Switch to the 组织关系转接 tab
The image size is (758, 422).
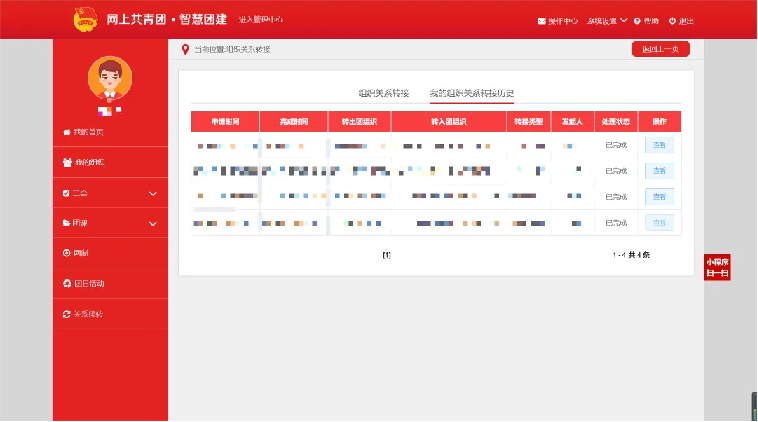384,93
